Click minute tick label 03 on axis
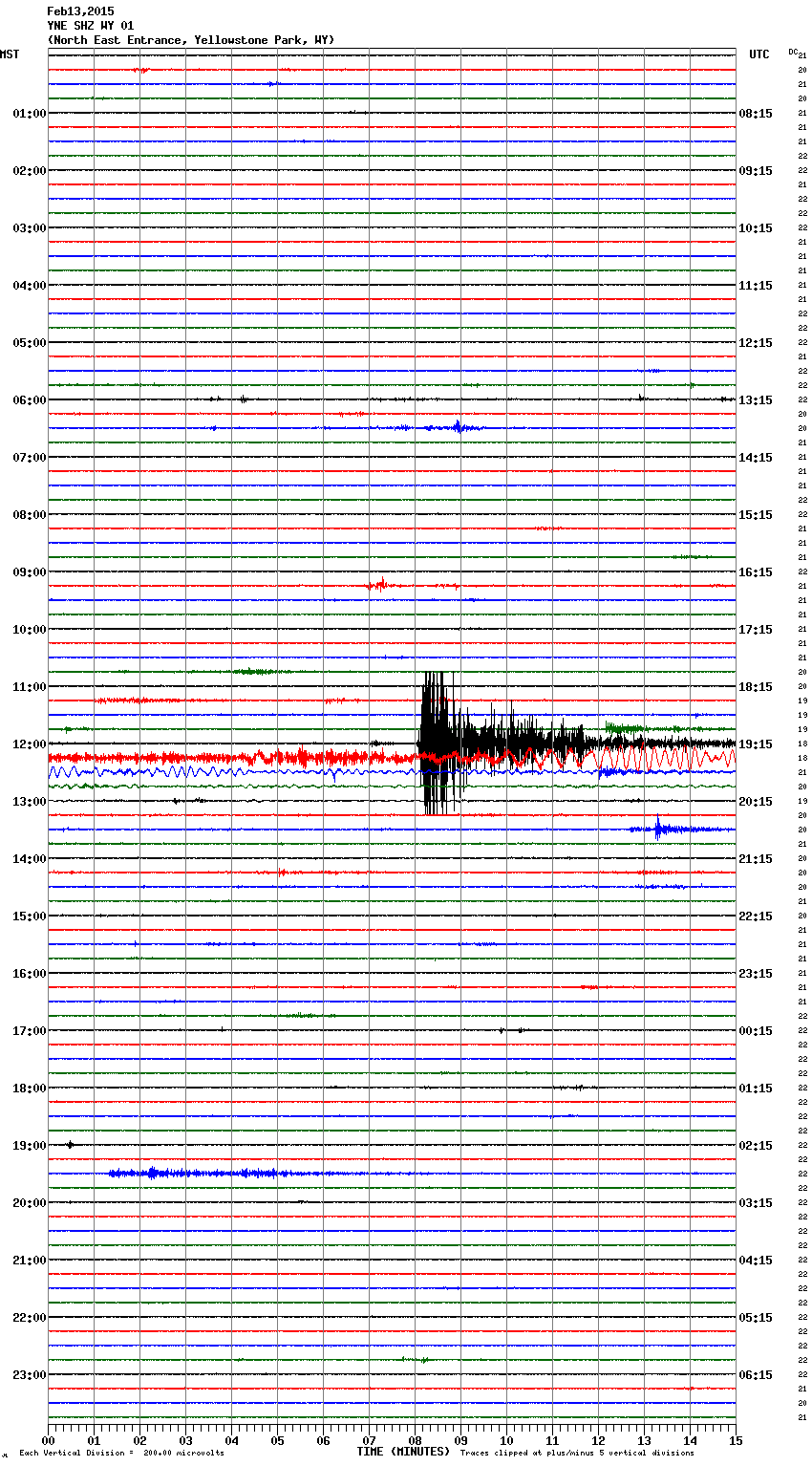812x1466 pixels. (x=185, y=1440)
